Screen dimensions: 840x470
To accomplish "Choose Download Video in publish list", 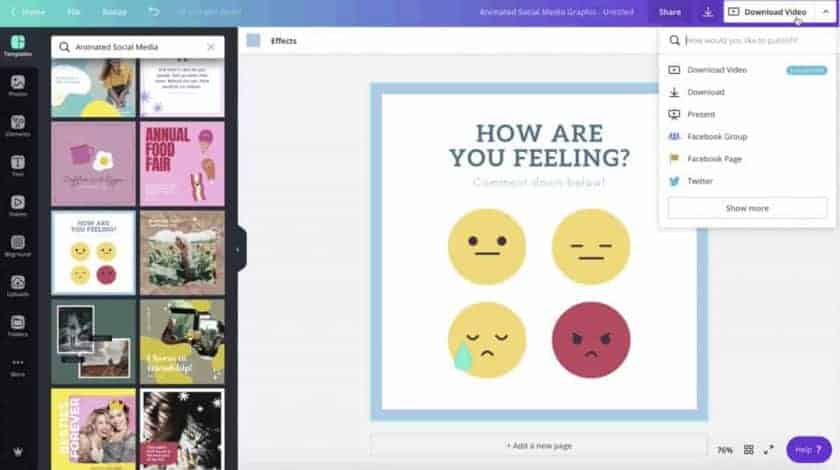I will (x=747, y=70).
